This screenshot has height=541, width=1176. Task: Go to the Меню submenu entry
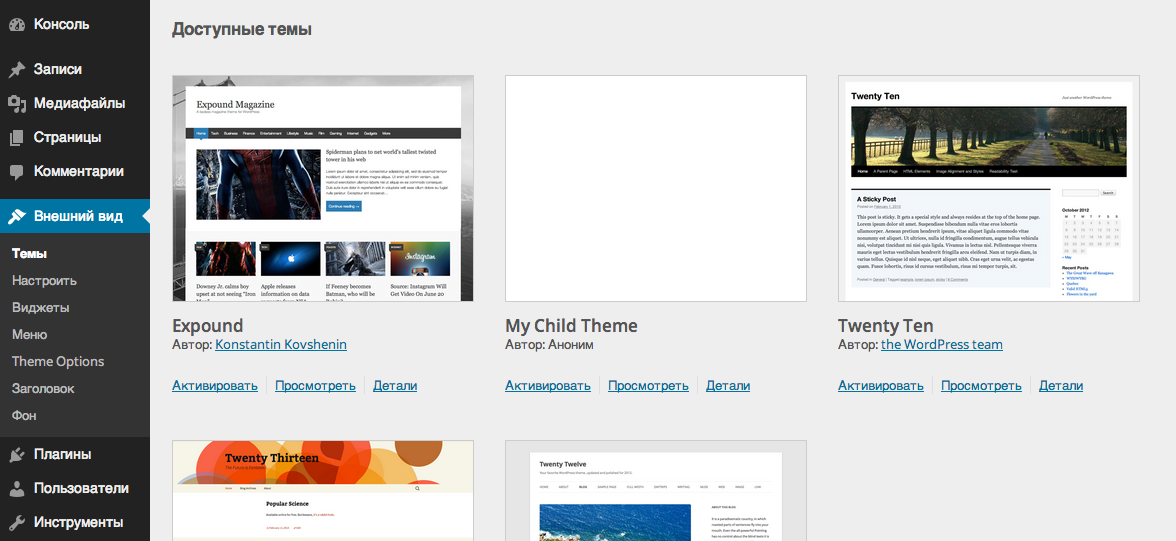click(29, 335)
